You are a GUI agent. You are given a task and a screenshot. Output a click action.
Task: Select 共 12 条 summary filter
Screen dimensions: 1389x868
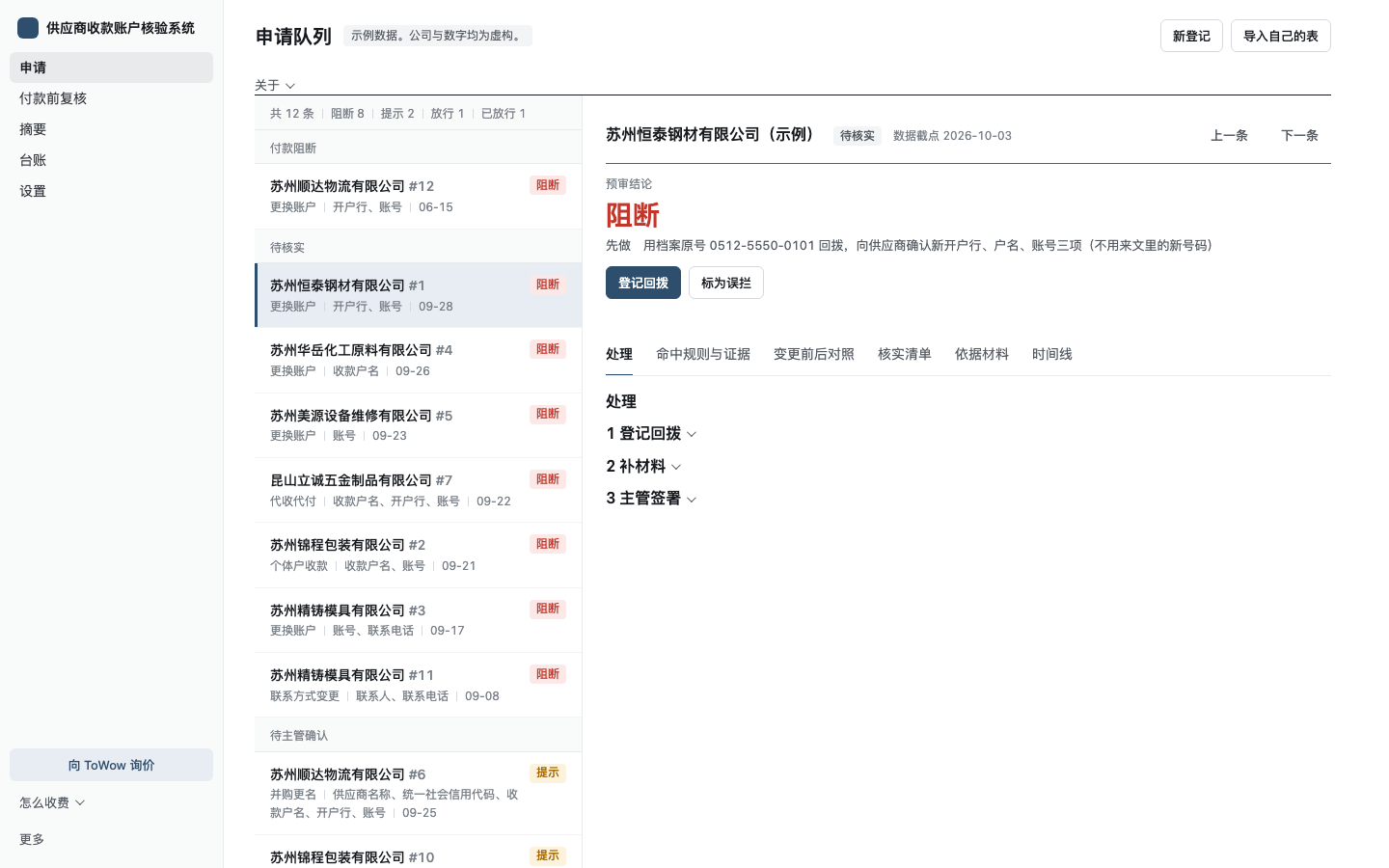click(x=292, y=114)
